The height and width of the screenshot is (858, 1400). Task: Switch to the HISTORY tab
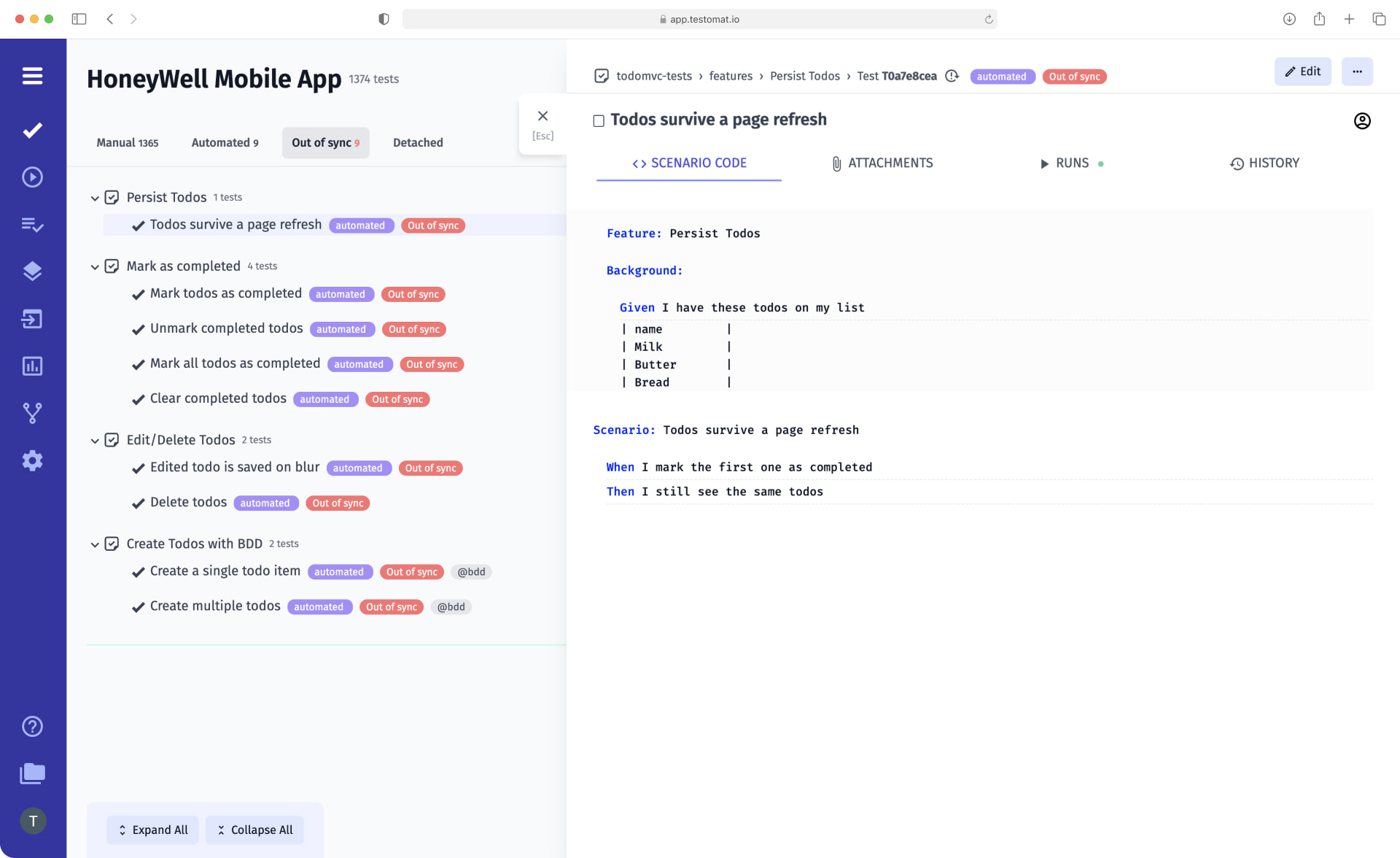1265,162
